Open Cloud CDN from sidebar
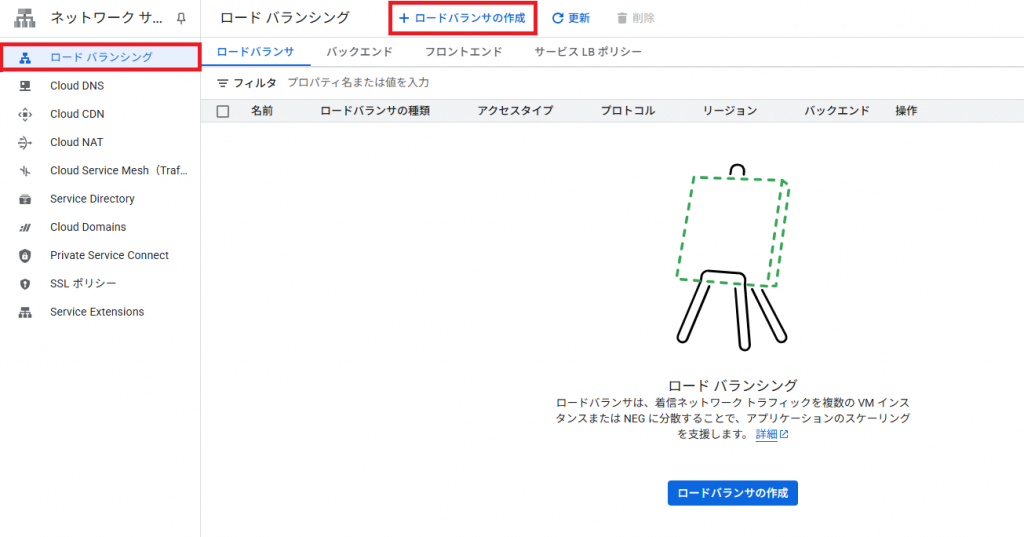The width and height of the screenshot is (1024, 537). [x=77, y=114]
